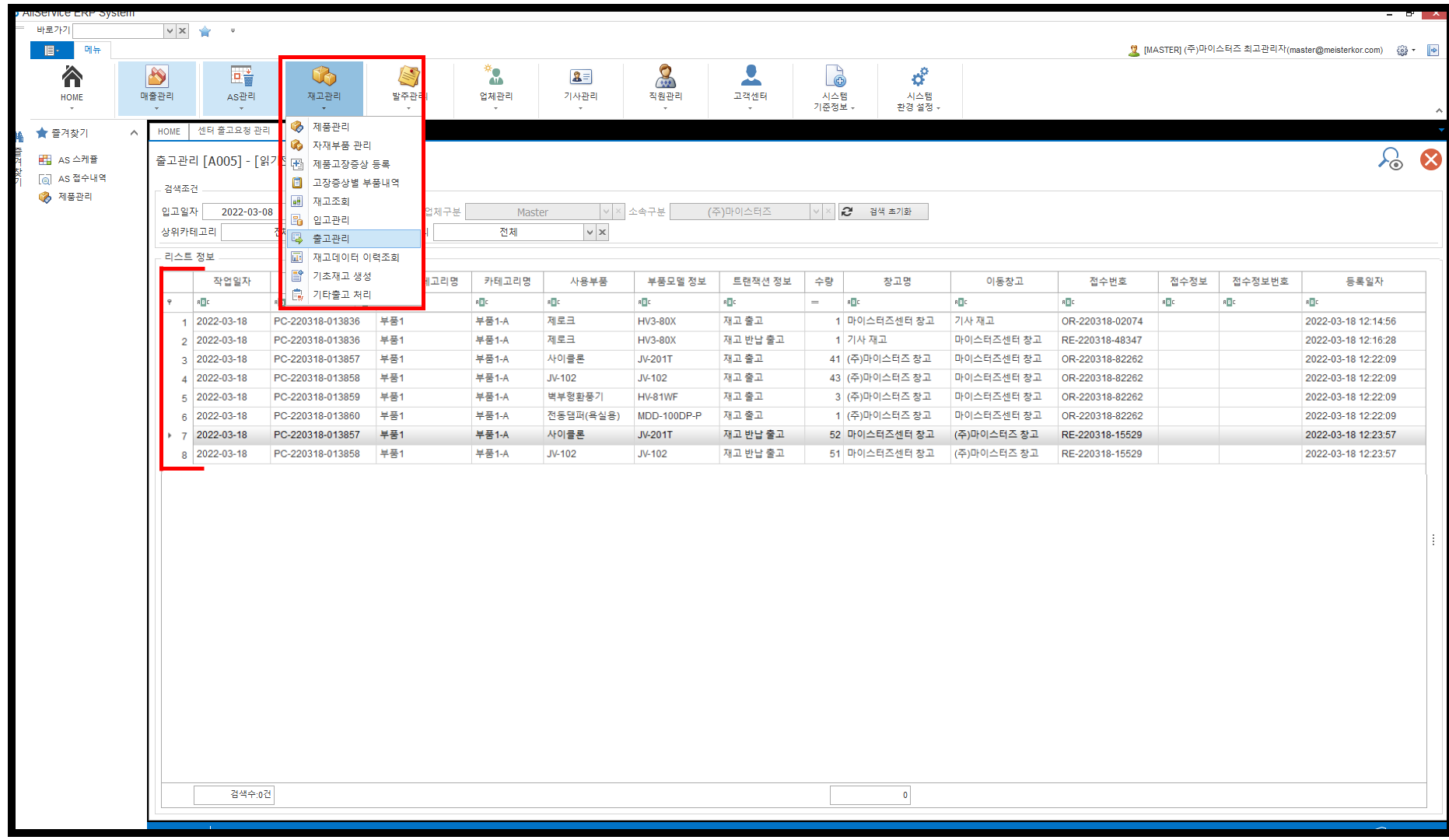
Task: Select 출고관리 menu entry
Action: tap(354, 239)
